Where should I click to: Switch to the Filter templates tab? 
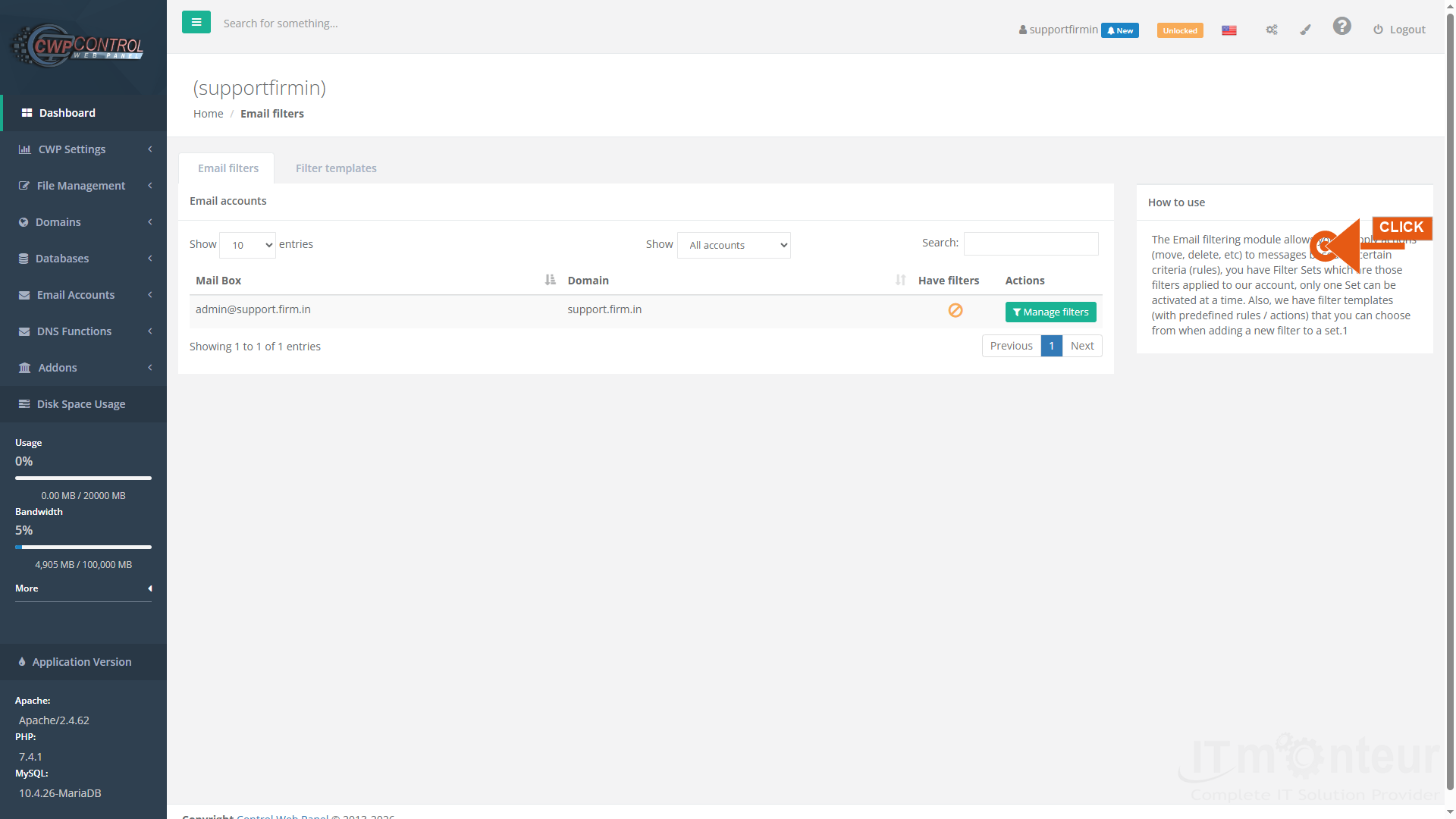(x=336, y=168)
